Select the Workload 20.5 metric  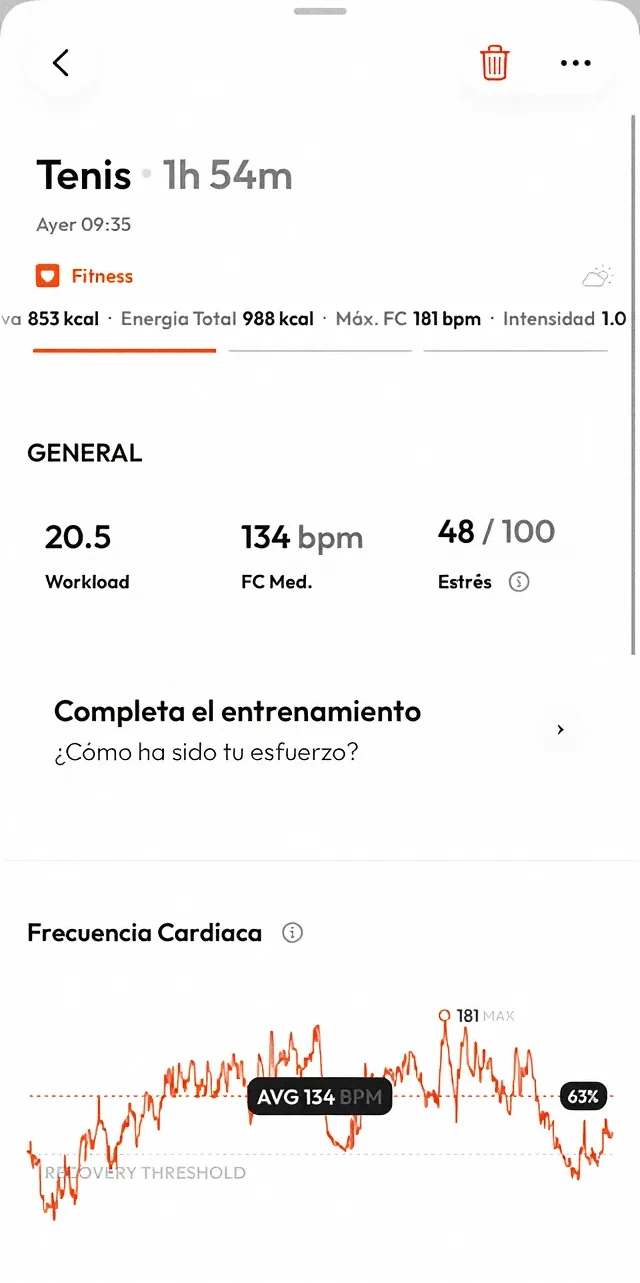87,556
